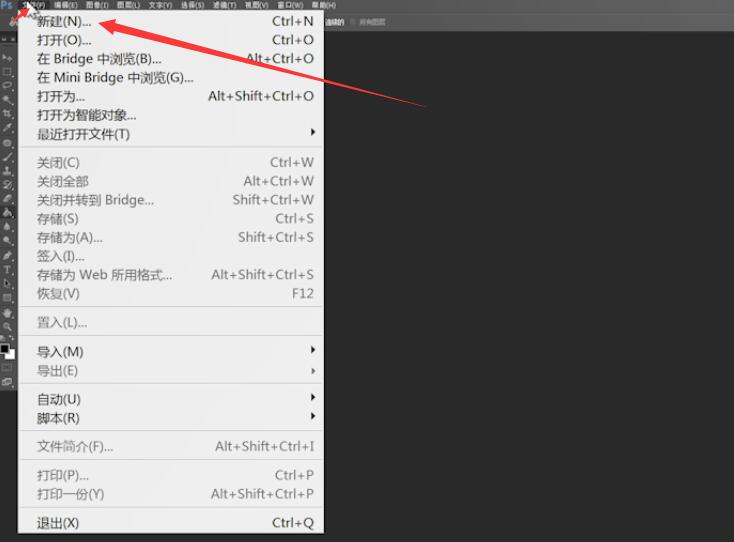Select the Eyedropper tool
This screenshot has width=734, height=542.
coord(7,128)
